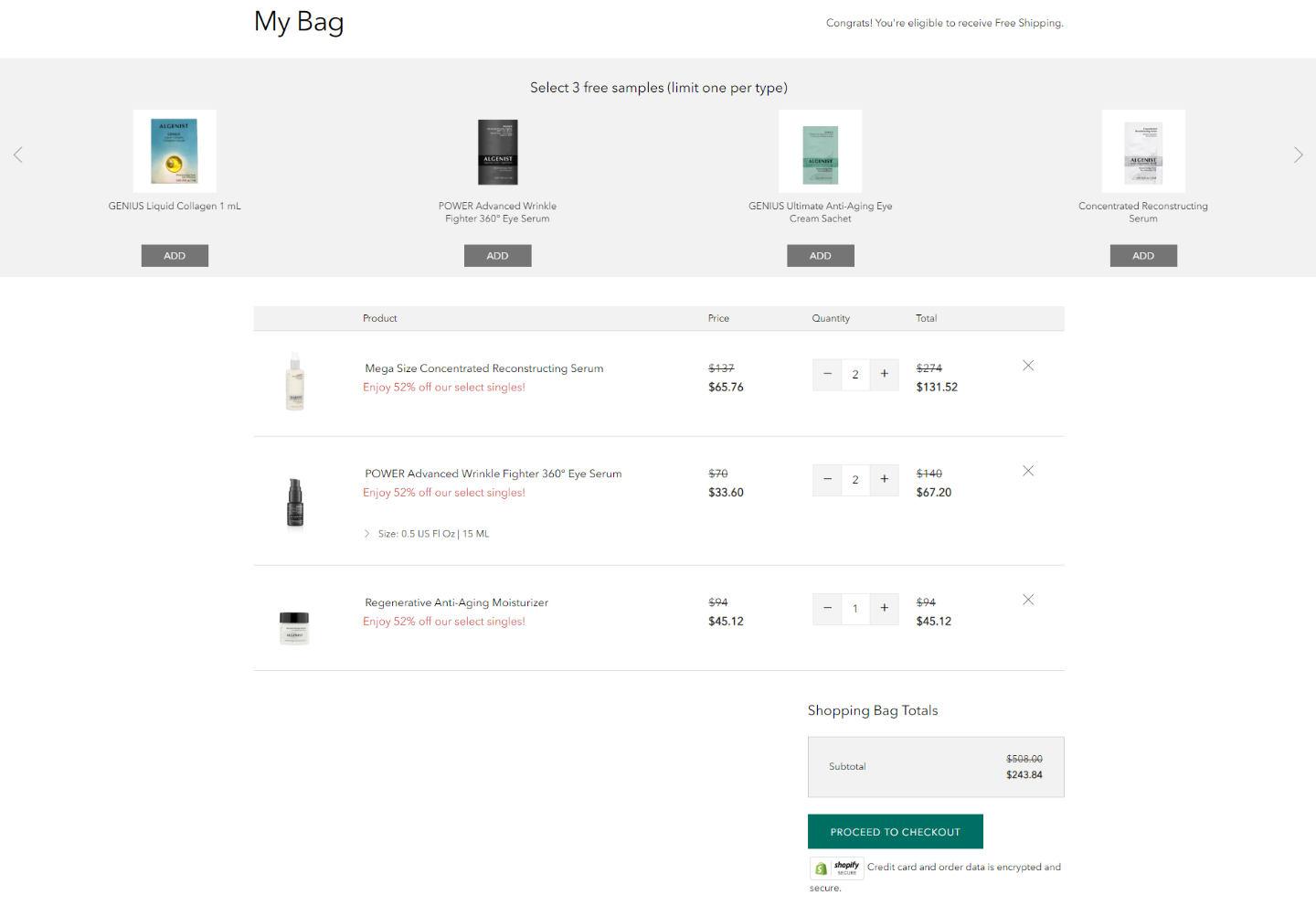Open GENIUS Ultimate Eye Cream Sachet thumbnail
Image resolution: width=1316 pixels, height=916 pixels.
click(x=821, y=152)
